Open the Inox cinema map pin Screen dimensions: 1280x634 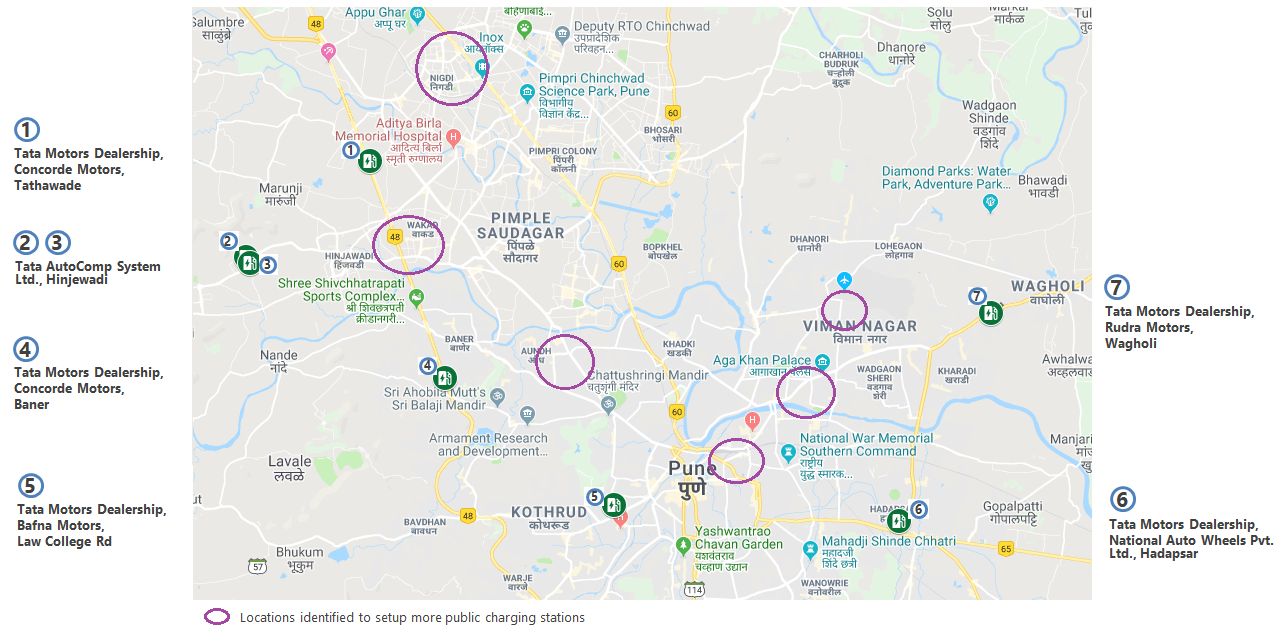pyautogui.click(x=482, y=68)
